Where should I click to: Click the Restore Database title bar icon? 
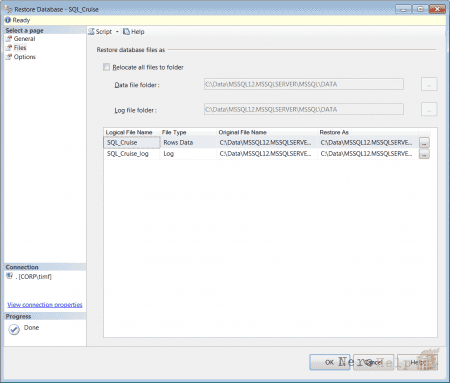[8, 9]
